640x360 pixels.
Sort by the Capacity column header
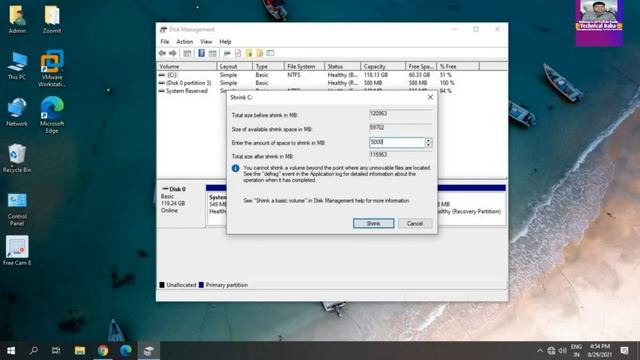tap(383, 66)
